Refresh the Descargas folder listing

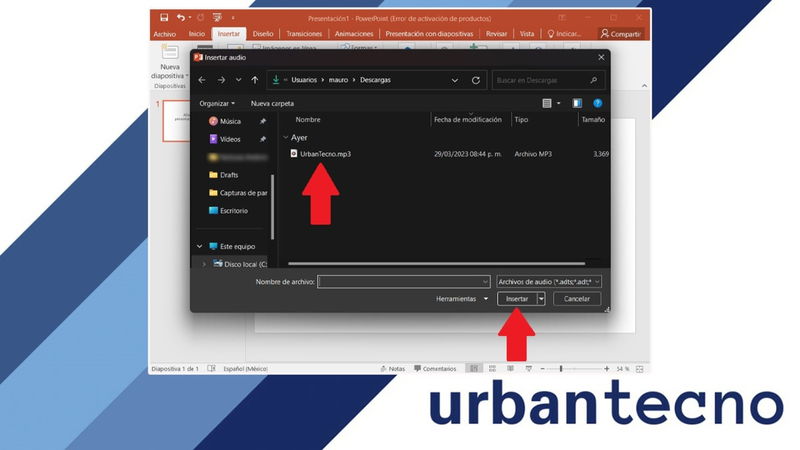[476, 80]
